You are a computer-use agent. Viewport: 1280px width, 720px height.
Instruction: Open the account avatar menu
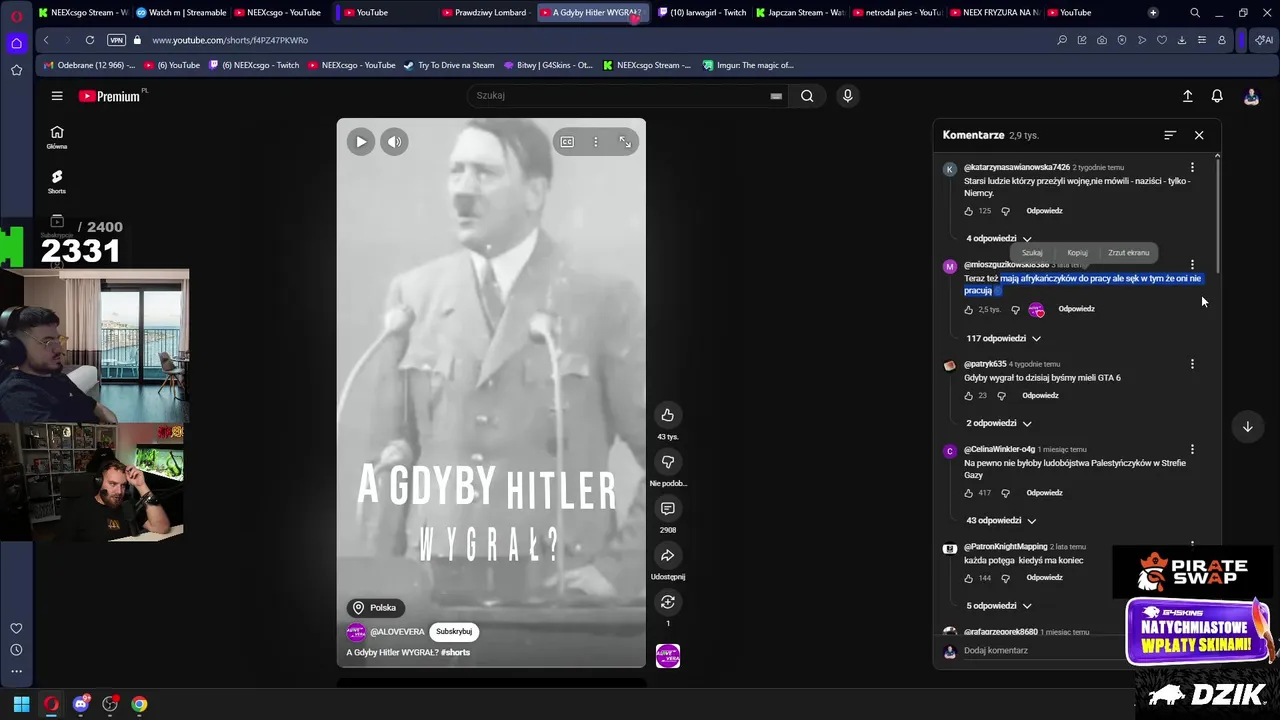[x=1251, y=96]
